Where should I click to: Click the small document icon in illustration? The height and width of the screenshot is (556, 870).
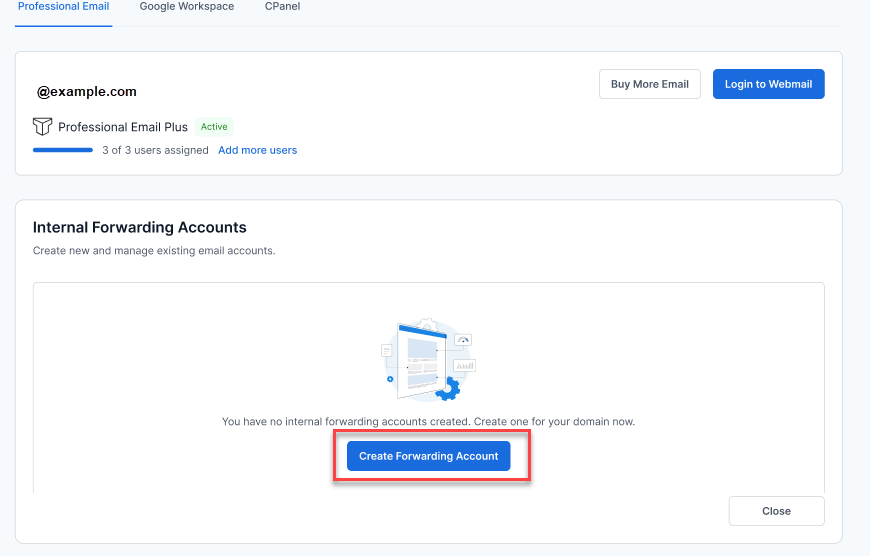coord(387,351)
